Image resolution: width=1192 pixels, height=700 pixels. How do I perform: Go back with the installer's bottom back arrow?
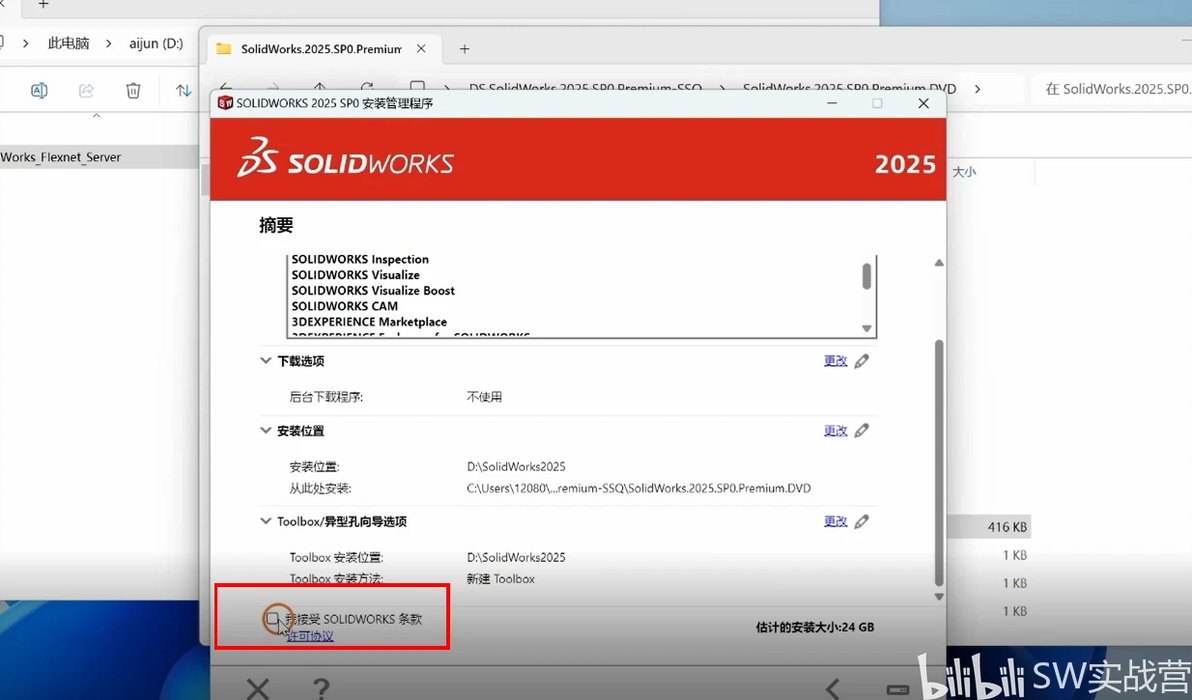click(x=833, y=689)
